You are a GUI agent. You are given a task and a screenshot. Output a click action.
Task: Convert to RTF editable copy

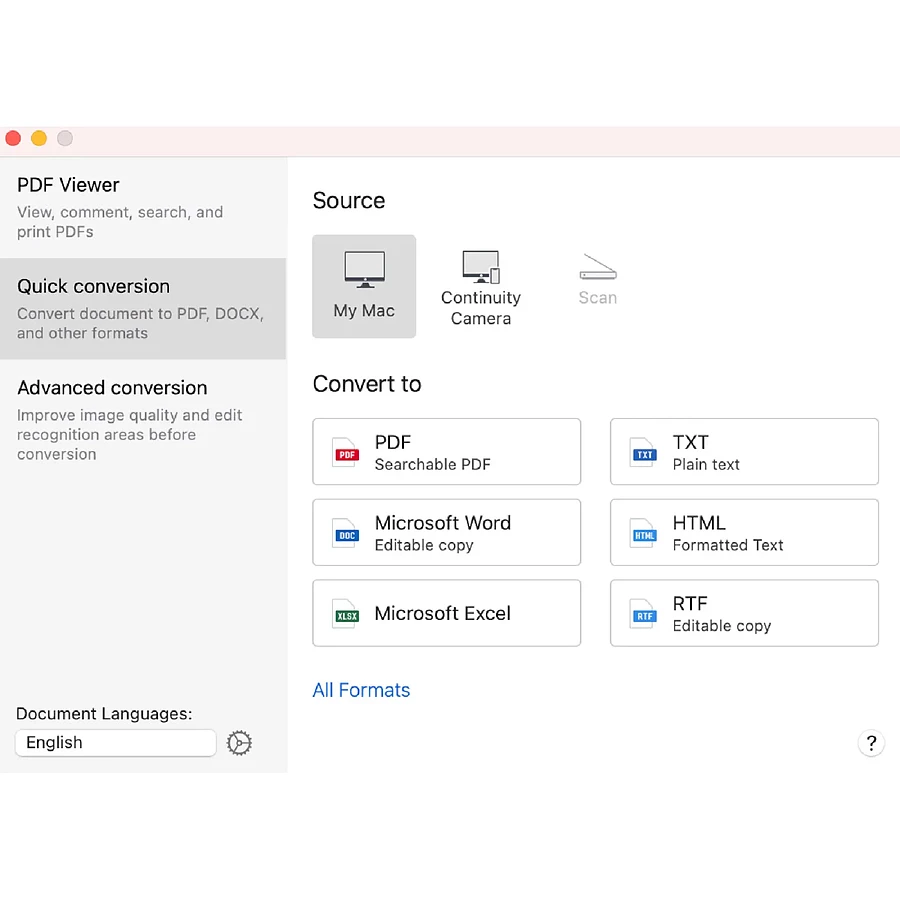click(x=744, y=613)
